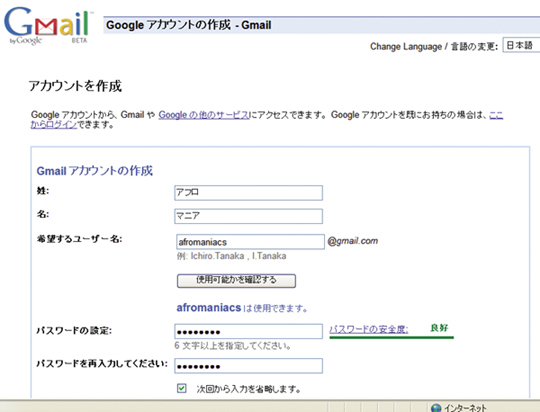Open the language dropdown showing 日本語
Screen dimensions: 540x412
521,45
